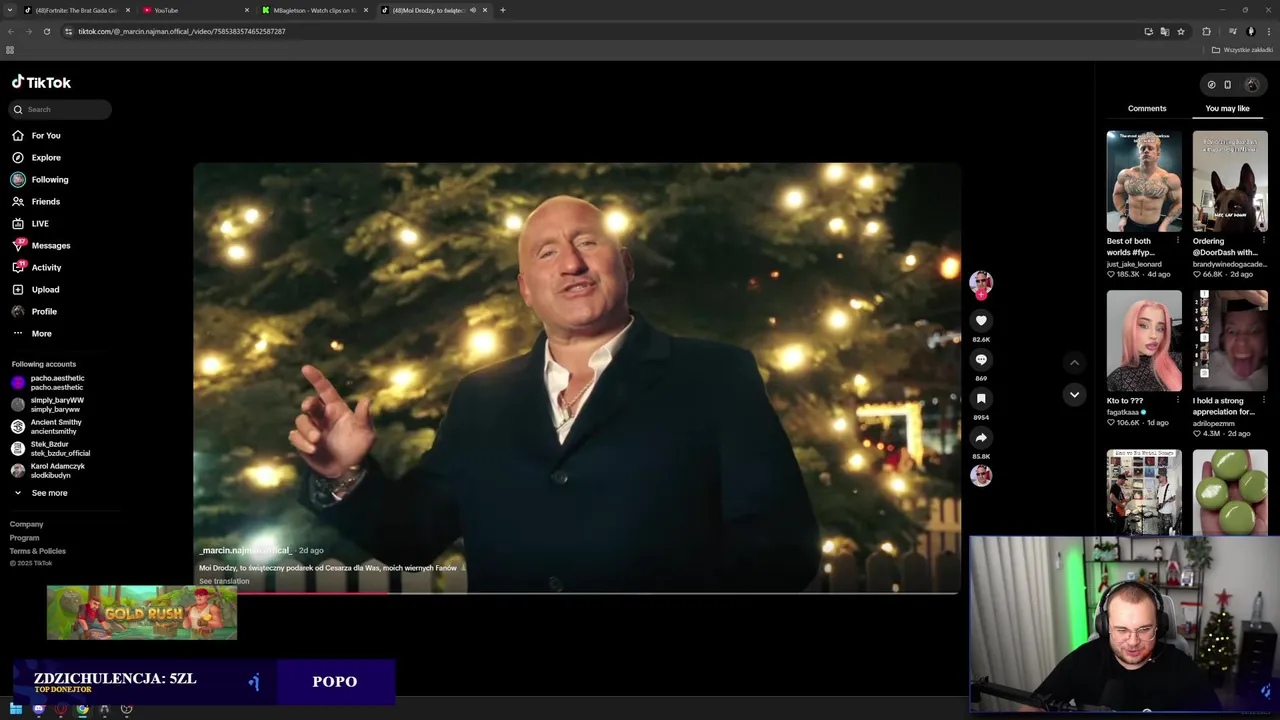
Task: Click the phone icon in top-right pill
Action: pos(1228,85)
